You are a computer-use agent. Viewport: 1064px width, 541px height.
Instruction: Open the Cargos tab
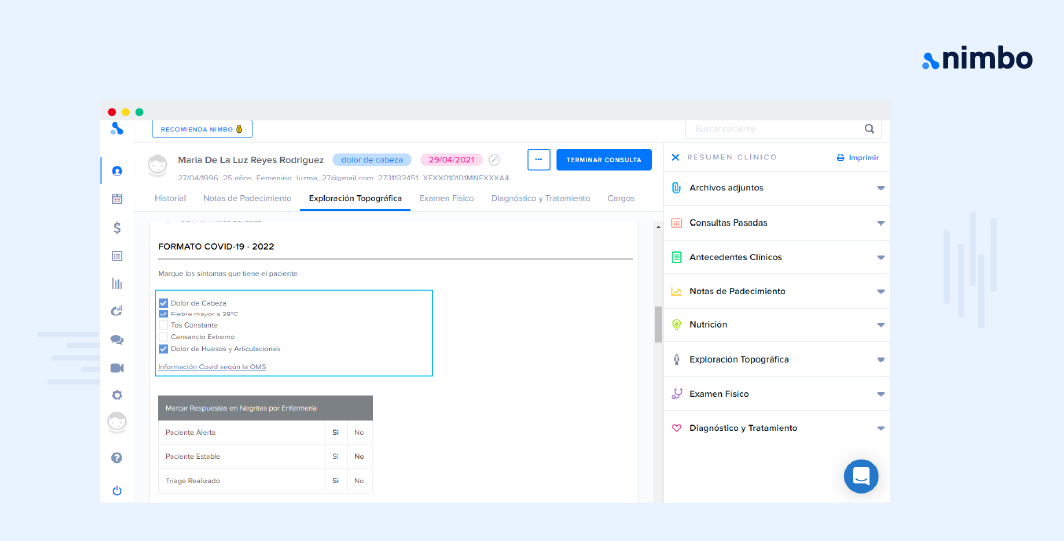621,198
